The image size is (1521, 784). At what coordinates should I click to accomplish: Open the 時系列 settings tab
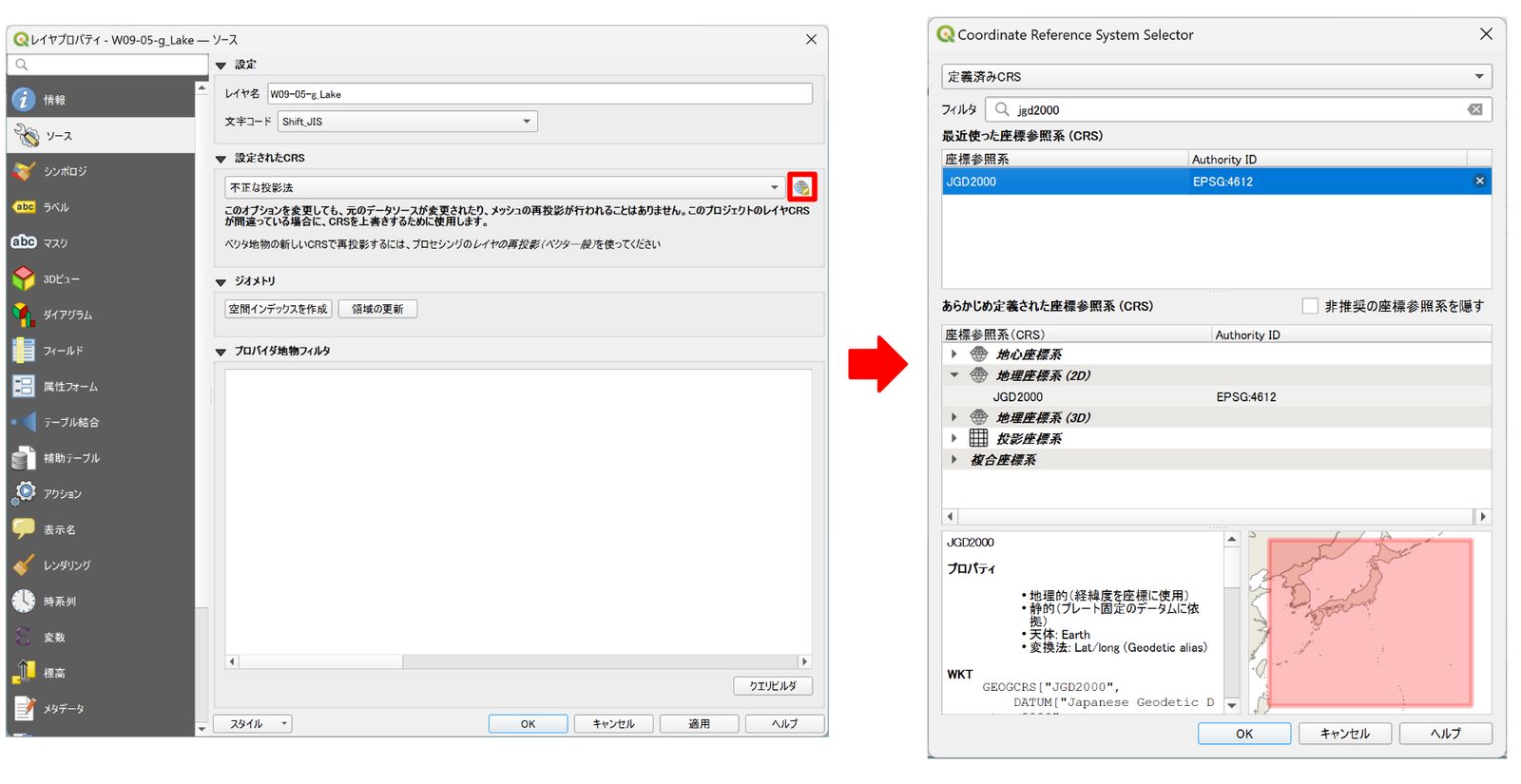click(x=101, y=602)
